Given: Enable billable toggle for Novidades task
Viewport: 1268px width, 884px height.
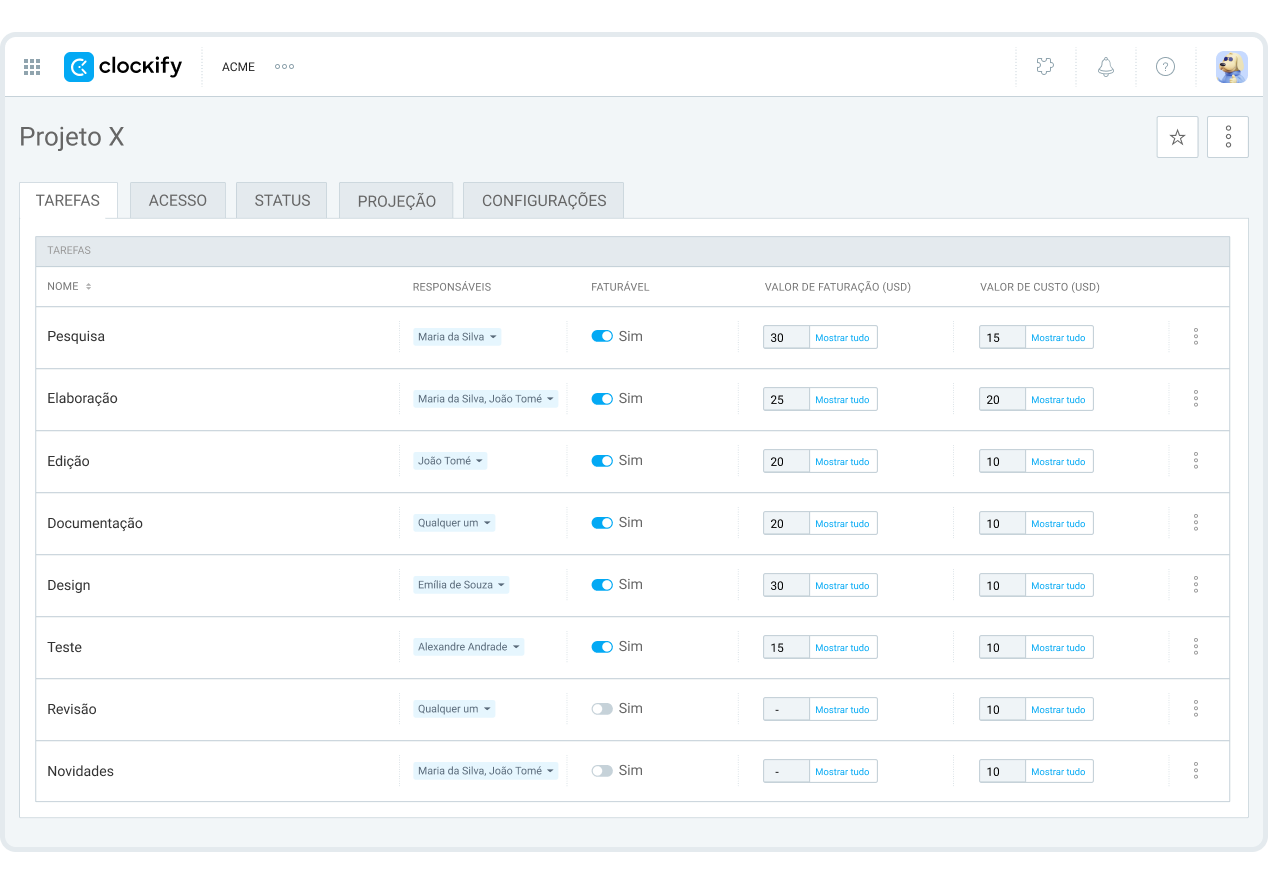Looking at the screenshot, I should [602, 771].
